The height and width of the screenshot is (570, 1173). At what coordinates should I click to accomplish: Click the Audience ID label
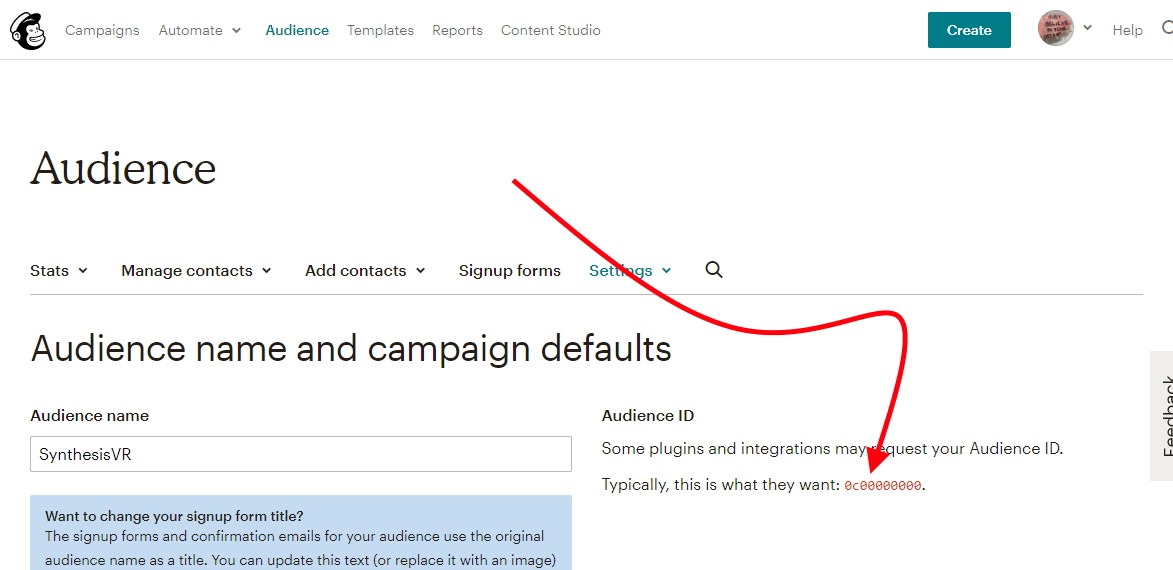point(648,416)
